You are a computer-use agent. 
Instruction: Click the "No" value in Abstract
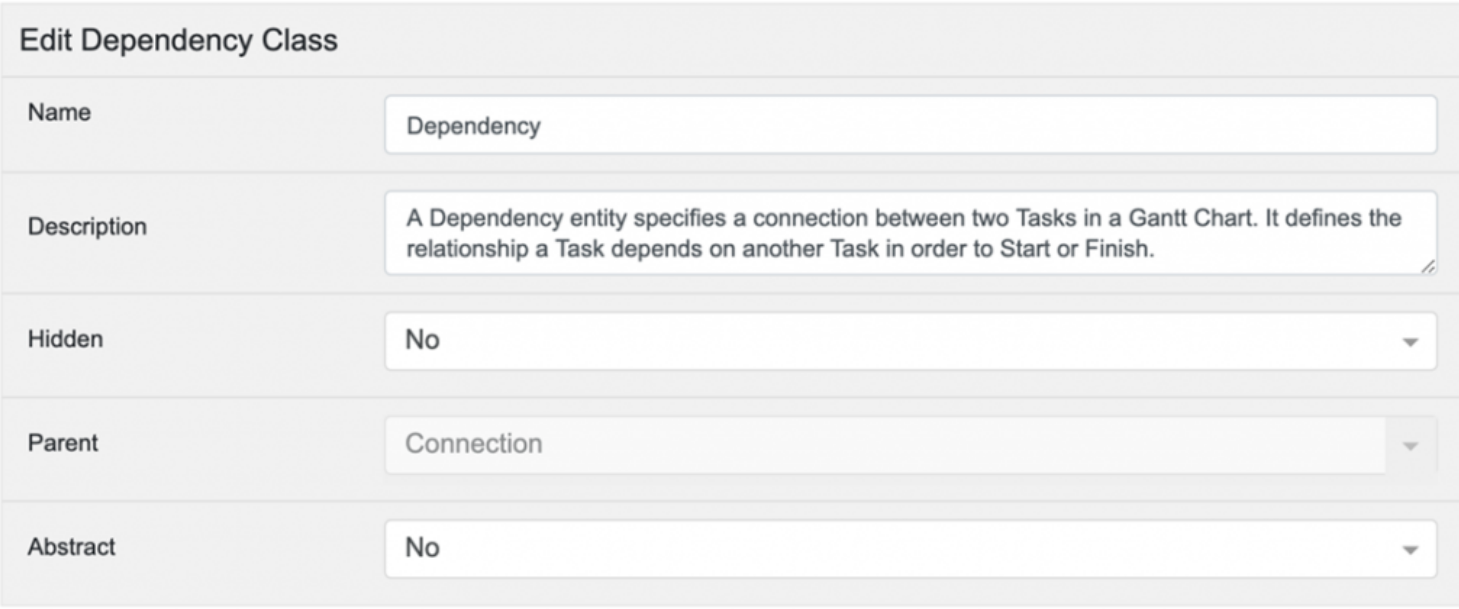[422, 548]
